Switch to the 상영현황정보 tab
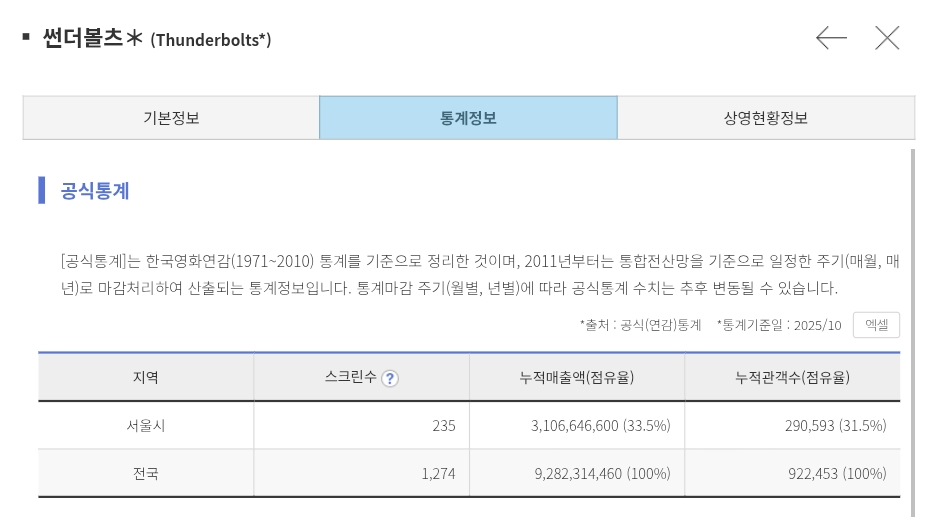The image size is (930, 517). pyautogui.click(x=765, y=118)
